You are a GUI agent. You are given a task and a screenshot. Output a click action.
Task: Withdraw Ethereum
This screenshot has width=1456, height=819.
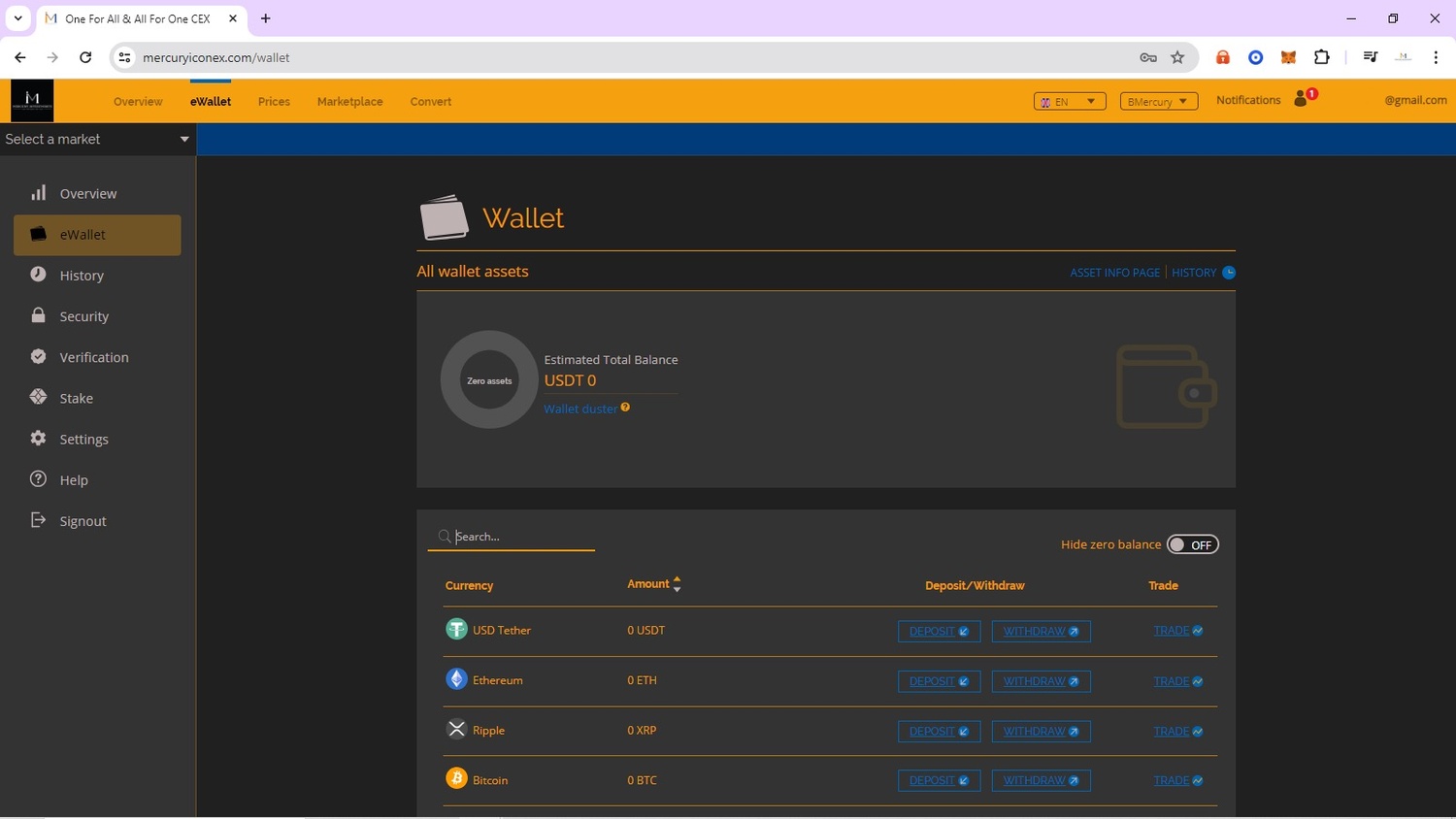(1041, 681)
